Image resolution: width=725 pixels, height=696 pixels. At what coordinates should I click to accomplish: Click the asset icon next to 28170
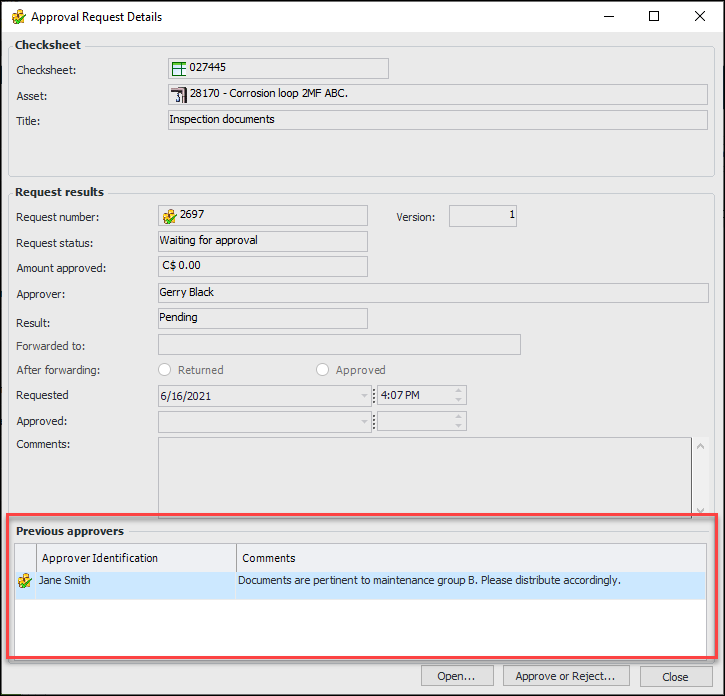tap(179, 95)
